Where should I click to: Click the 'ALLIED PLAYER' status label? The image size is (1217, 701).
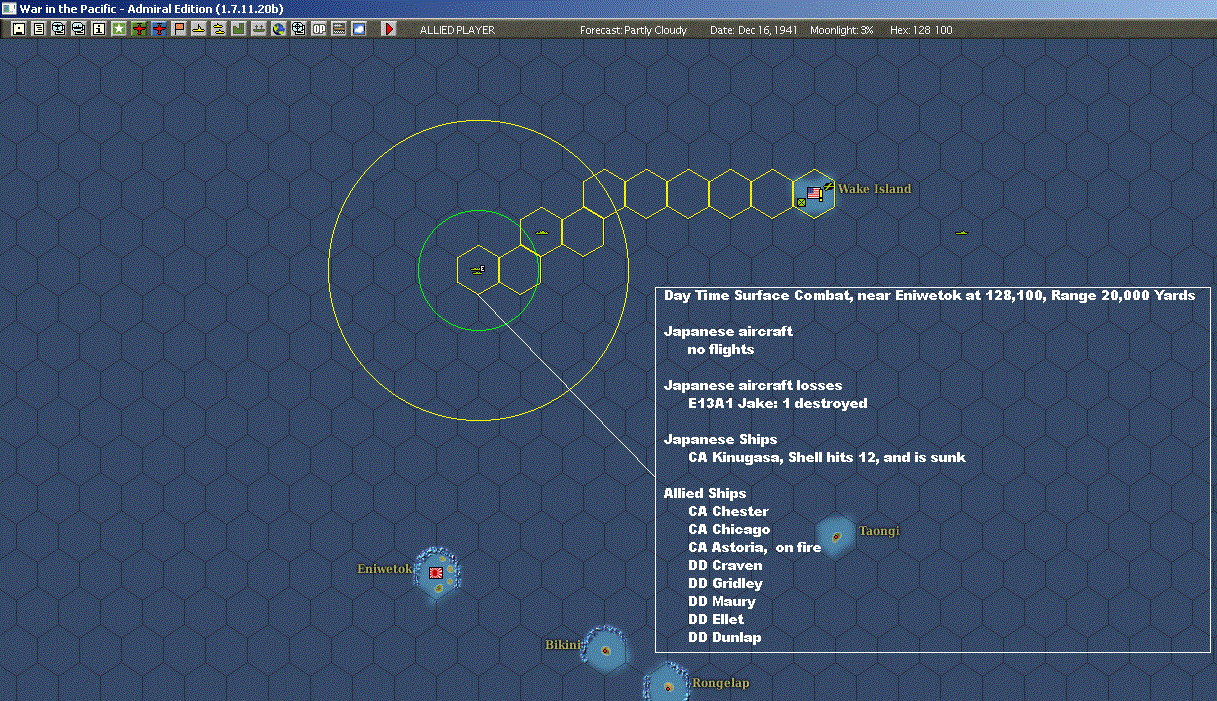[x=457, y=30]
